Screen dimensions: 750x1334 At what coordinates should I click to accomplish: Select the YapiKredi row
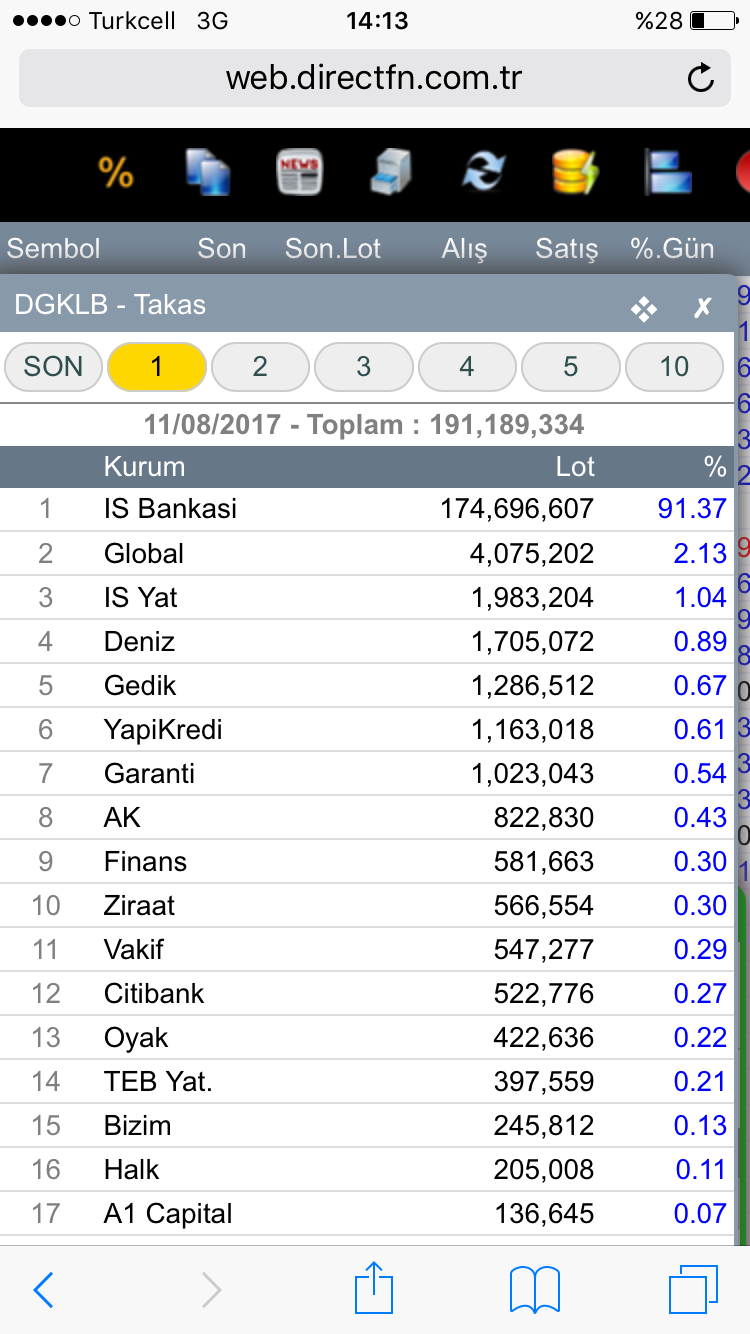tap(367, 729)
